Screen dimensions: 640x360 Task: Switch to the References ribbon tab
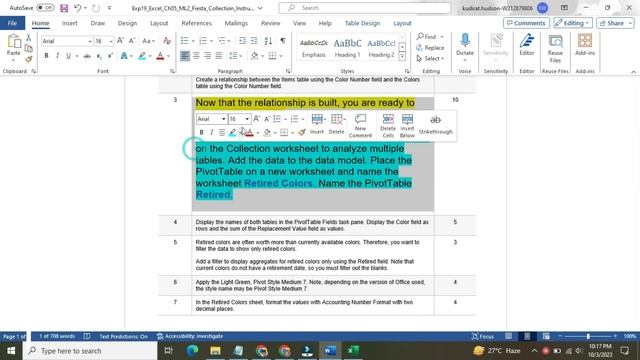point(196,23)
